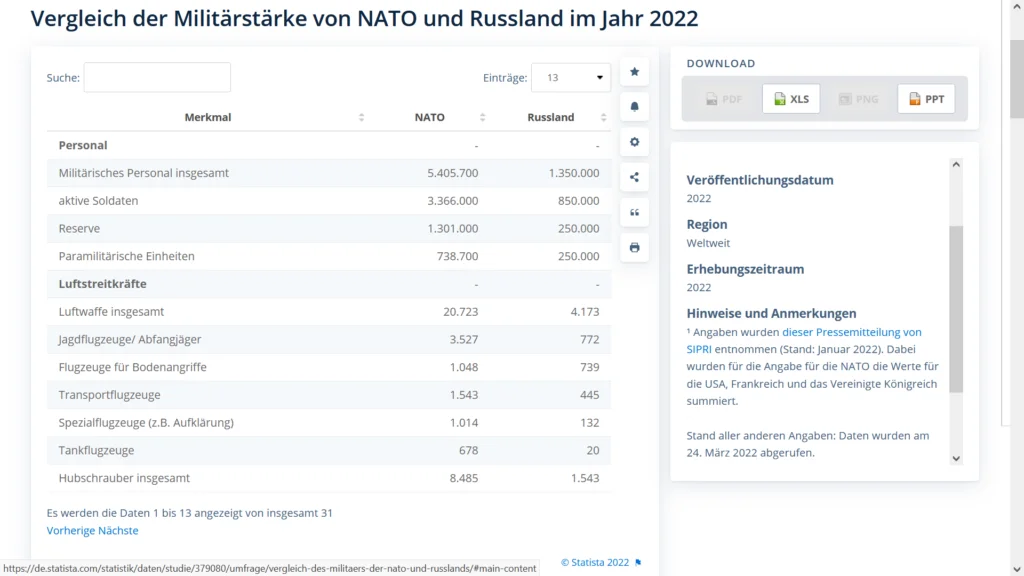This screenshot has width=1024, height=576.
Task: Click the quotation citation icon
Action: [x=634, y=212]
